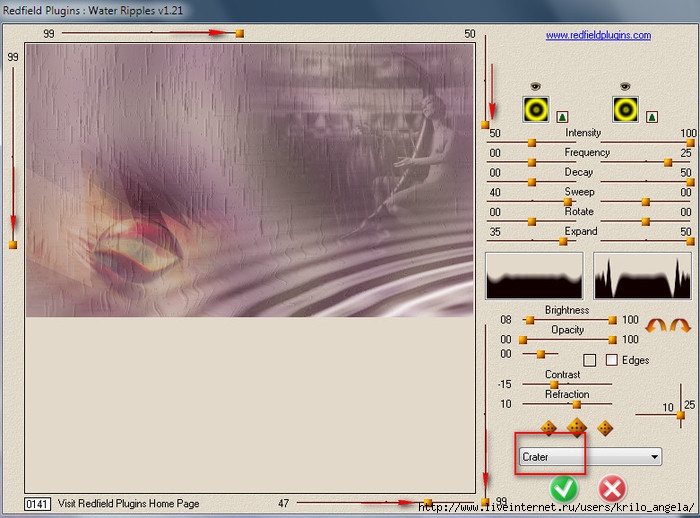This screenshot has width=700, height=518.
Task: Click the large middle dice icon
Action: point(577,427)
